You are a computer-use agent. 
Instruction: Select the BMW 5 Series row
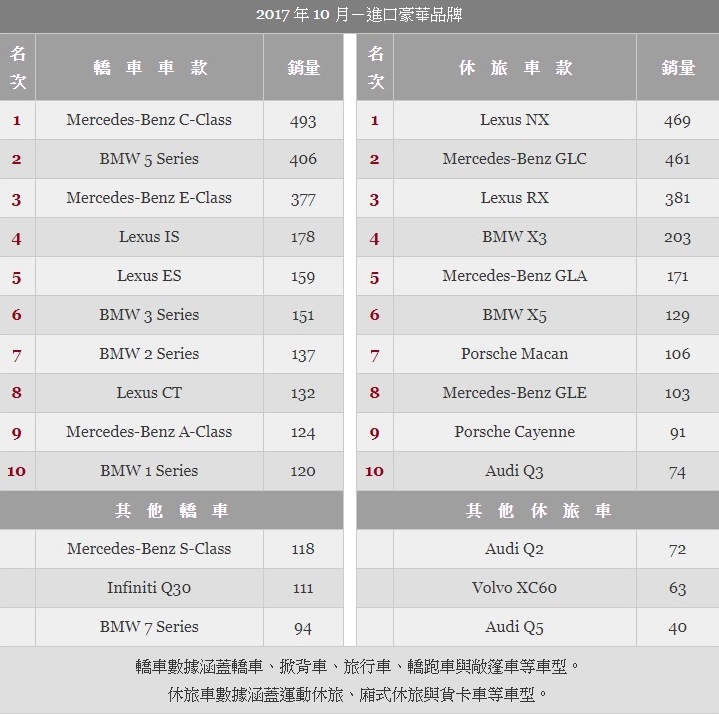[x=171, y=159]
